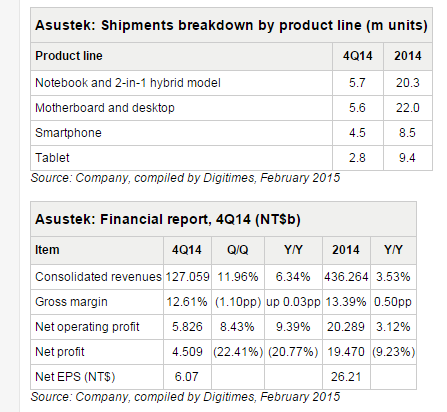Viewport: 447px width, 412px height.
Task: Click the 2014 header in shipments table
Action: point(408,56)
